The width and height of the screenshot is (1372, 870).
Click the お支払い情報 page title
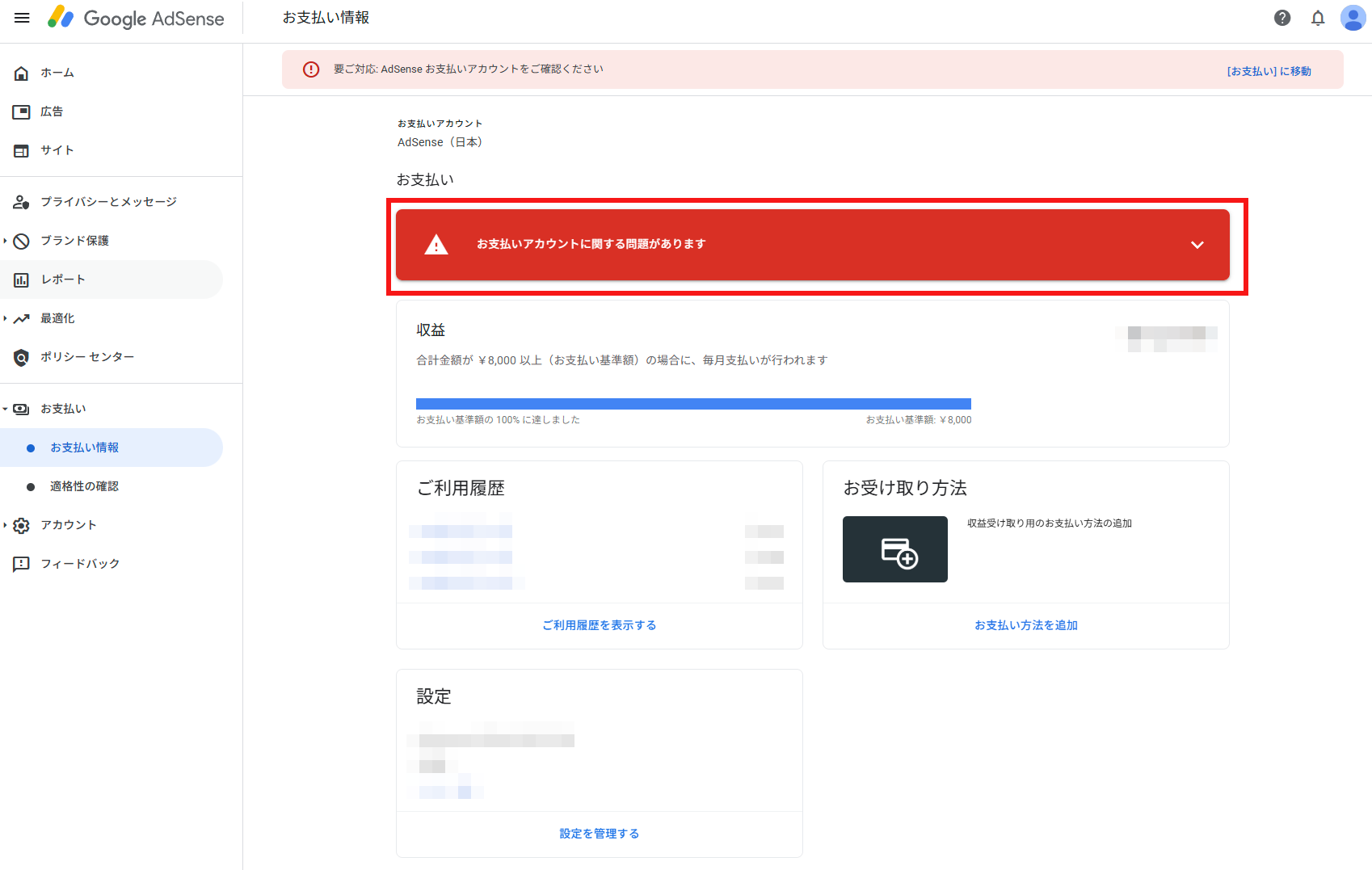point(326,18)
